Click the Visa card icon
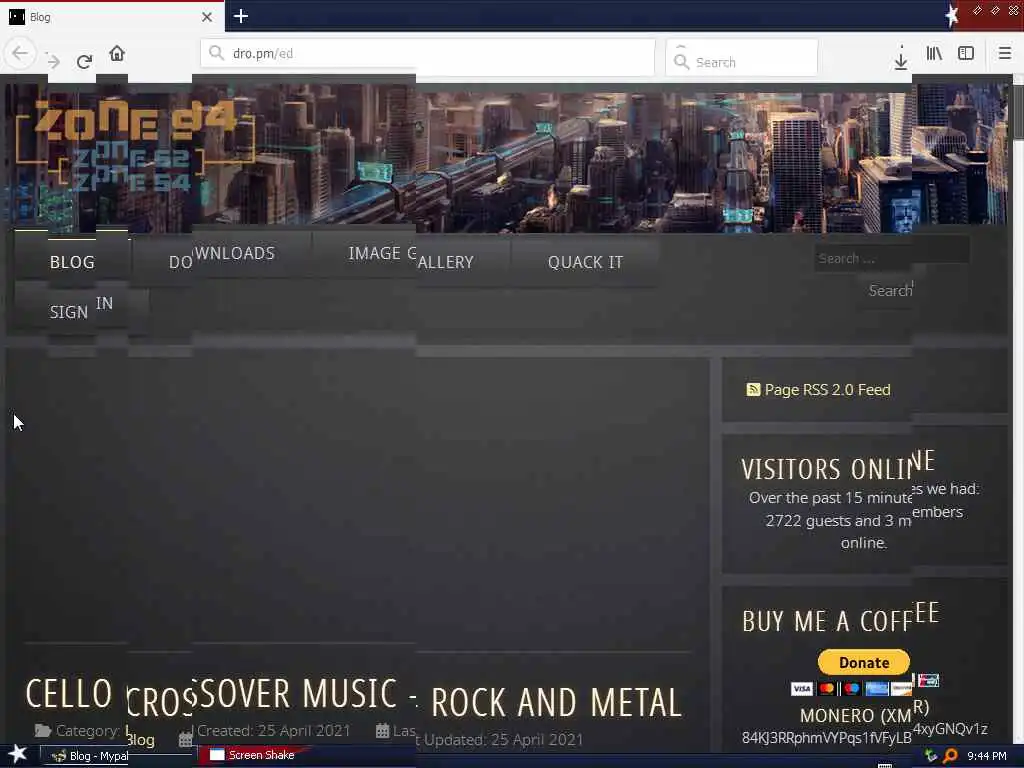 802,689
